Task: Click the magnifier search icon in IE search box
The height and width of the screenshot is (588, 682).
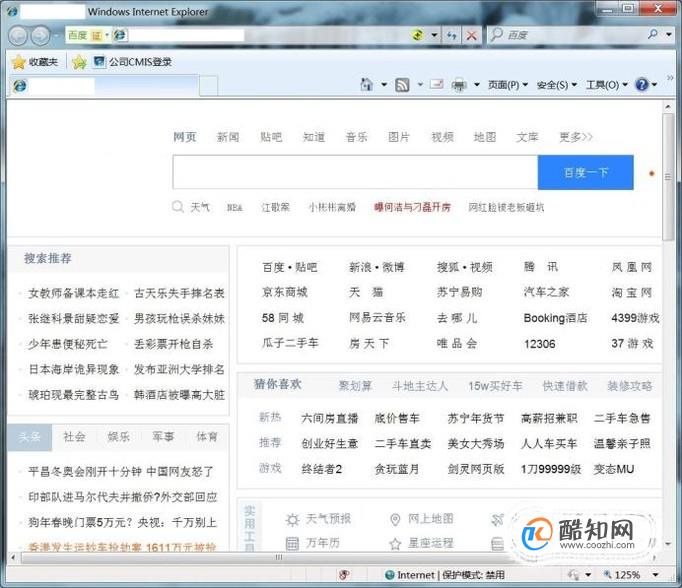Action: coord(653,34)
